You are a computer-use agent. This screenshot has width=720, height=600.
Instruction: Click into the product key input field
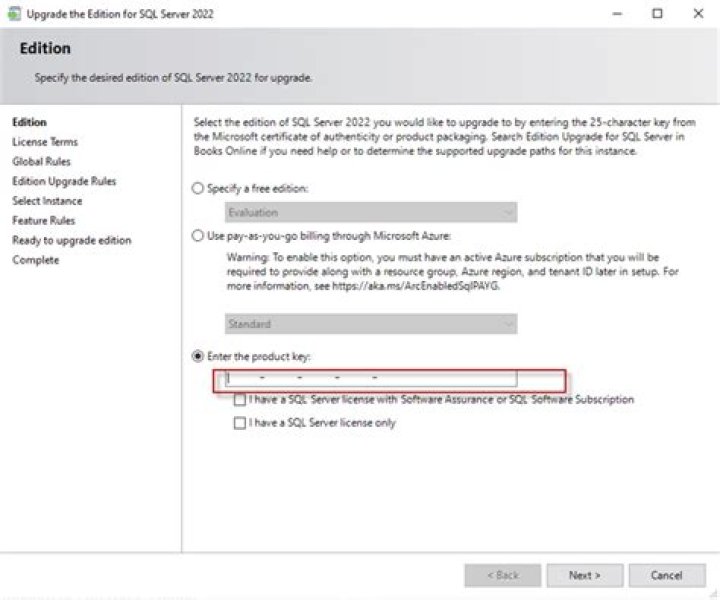coord(371,378)
